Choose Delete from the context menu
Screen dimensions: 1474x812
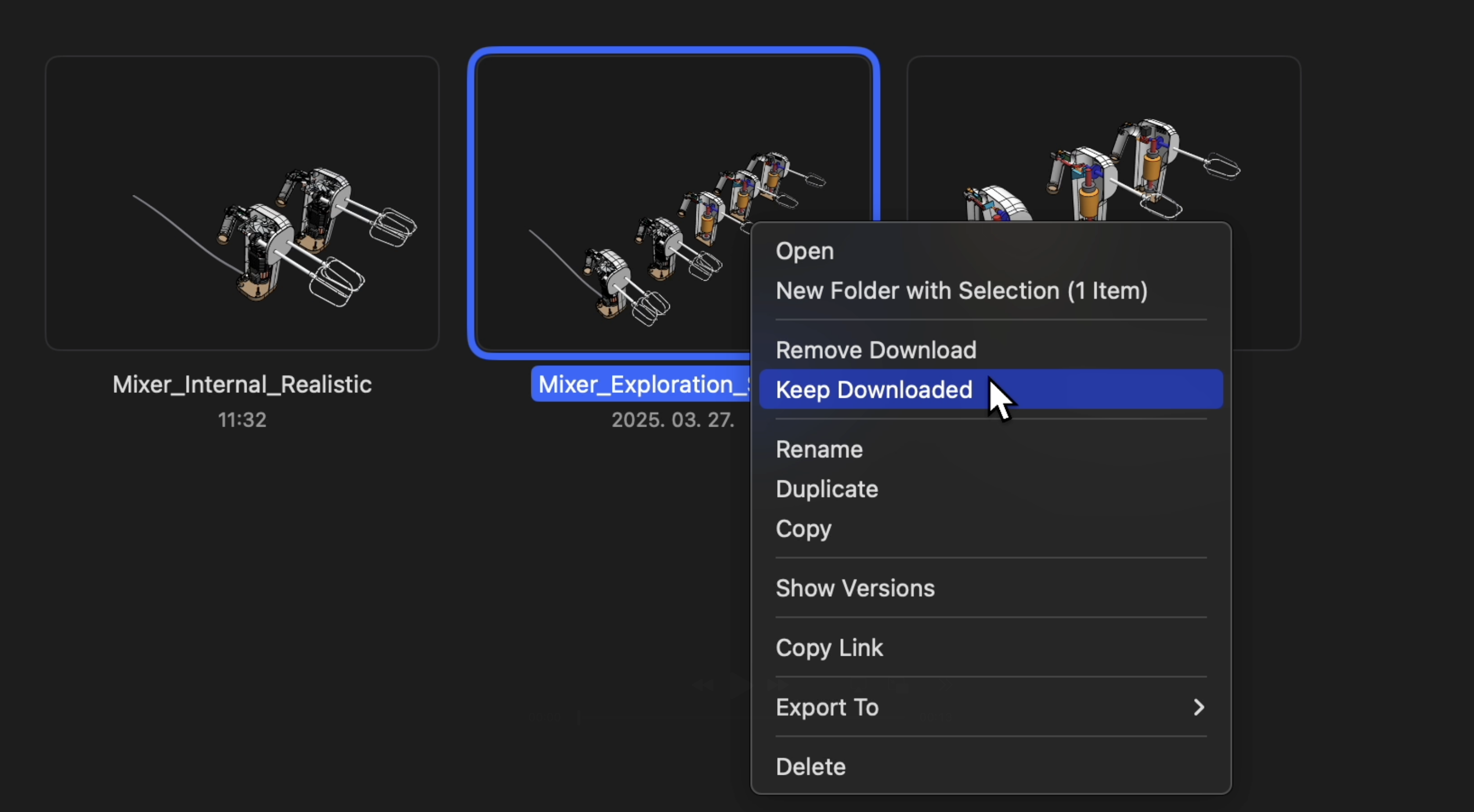point(990,767)
